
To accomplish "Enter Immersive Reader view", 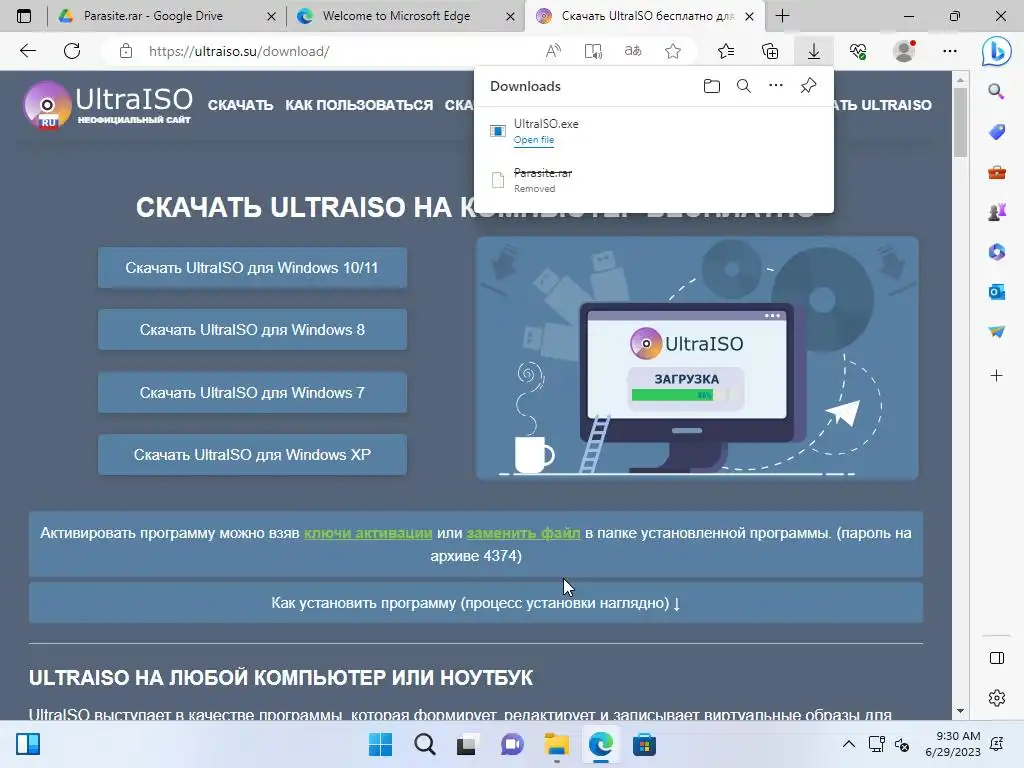I will [x=593, y=51].
